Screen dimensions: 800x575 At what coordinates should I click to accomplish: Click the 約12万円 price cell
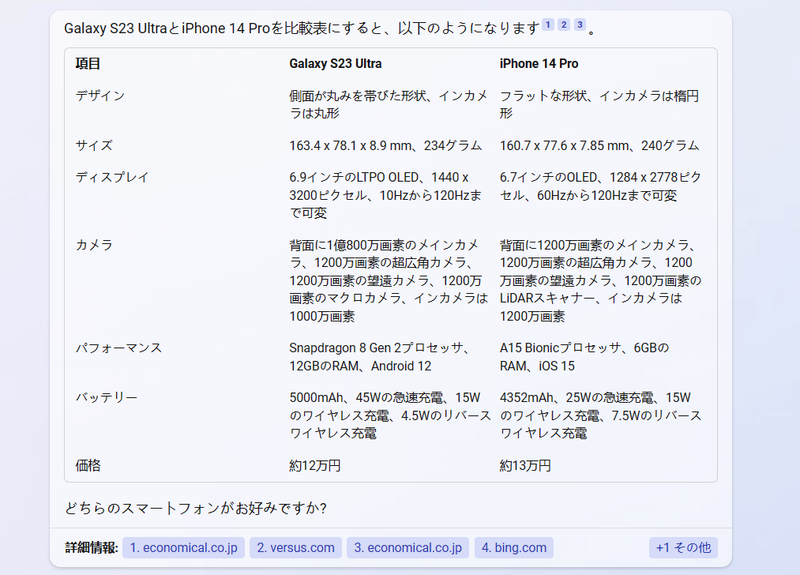point(315,465)
